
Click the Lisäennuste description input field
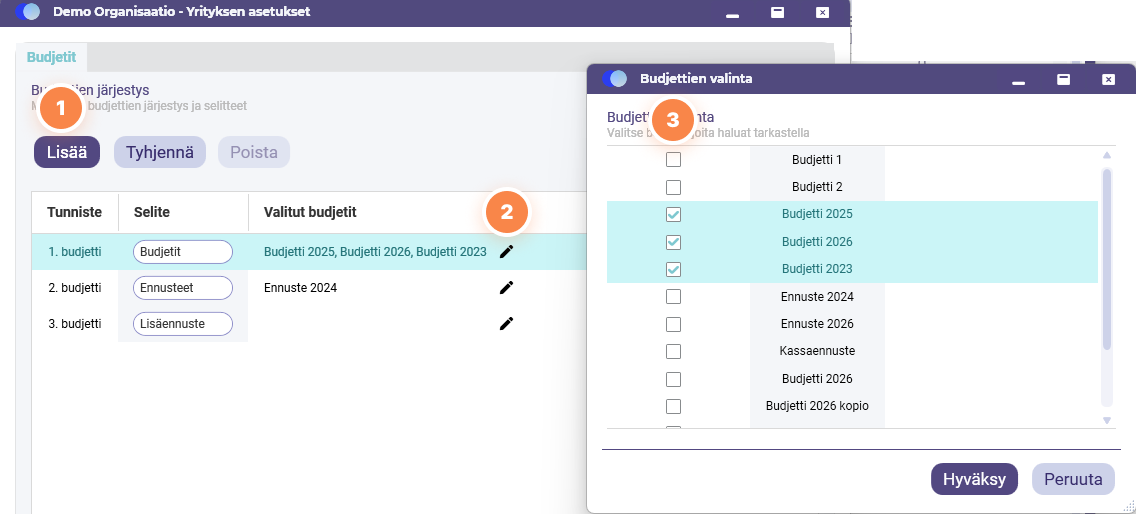click(x=183, y=324)
